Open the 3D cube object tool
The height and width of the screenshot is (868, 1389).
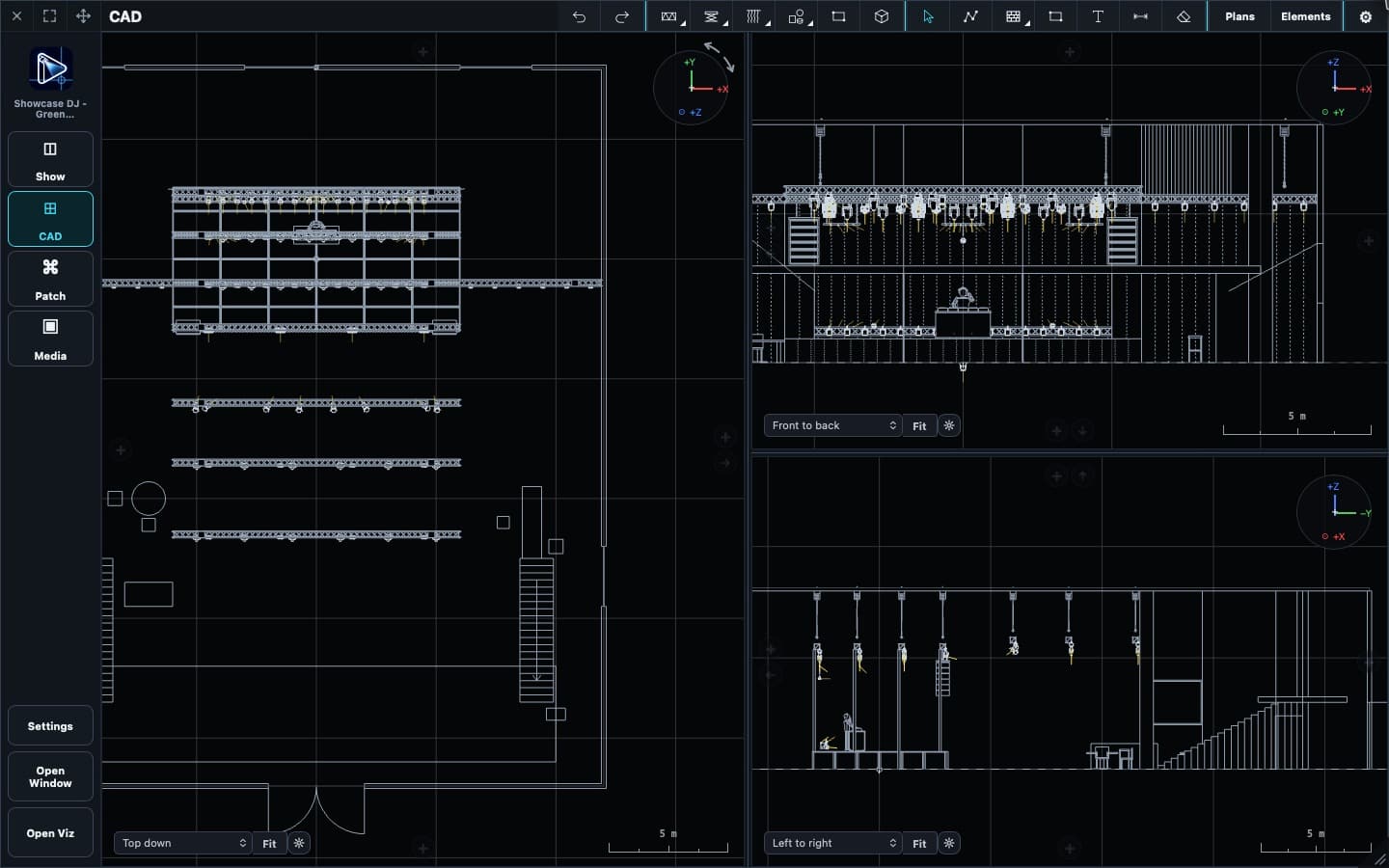[881, 16]
